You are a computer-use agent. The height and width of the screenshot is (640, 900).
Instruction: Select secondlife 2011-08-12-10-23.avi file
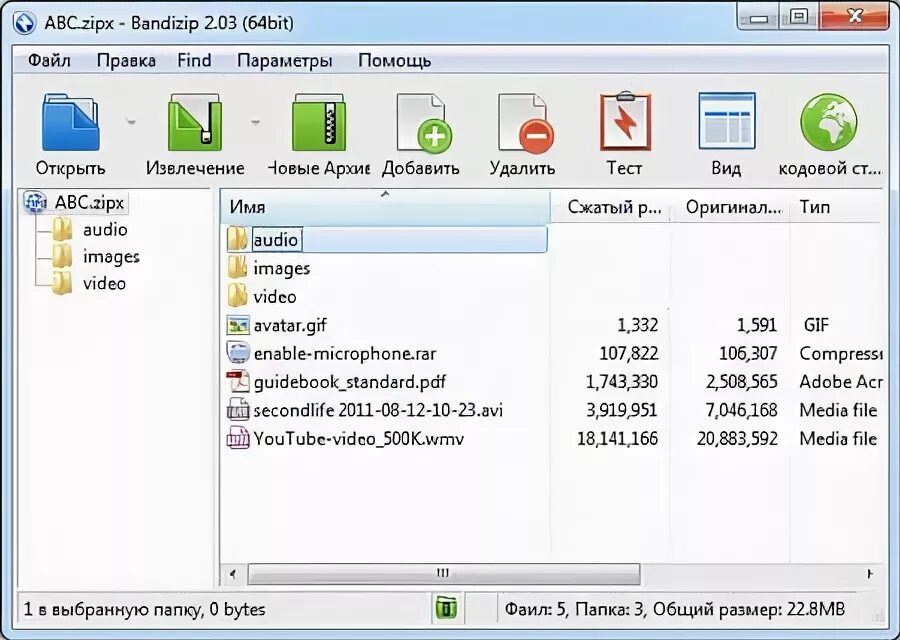tap(378, 410)
